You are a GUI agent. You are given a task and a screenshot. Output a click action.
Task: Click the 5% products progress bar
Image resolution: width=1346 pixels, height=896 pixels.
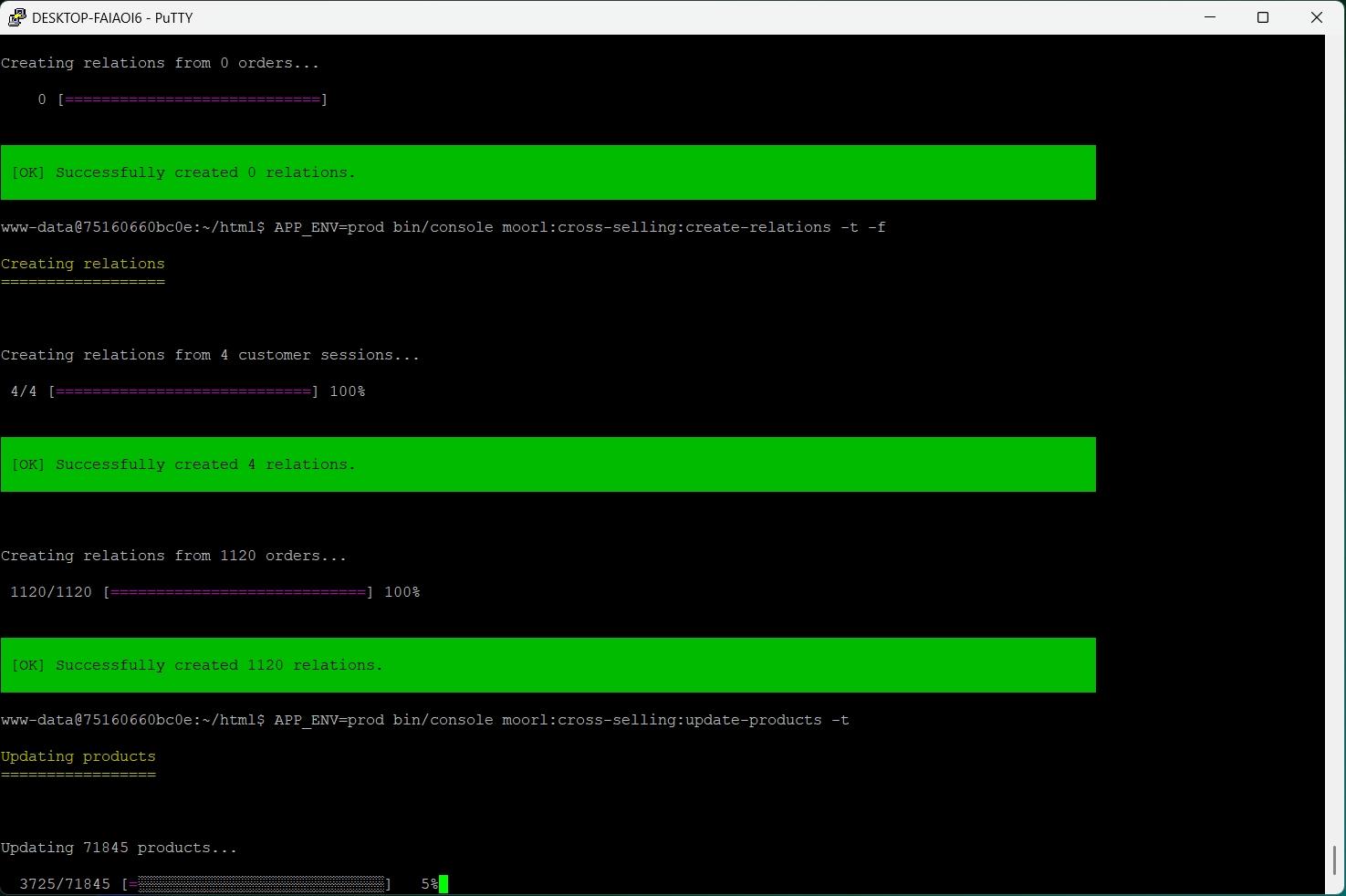pyautogui.click(x=260, y=883)
